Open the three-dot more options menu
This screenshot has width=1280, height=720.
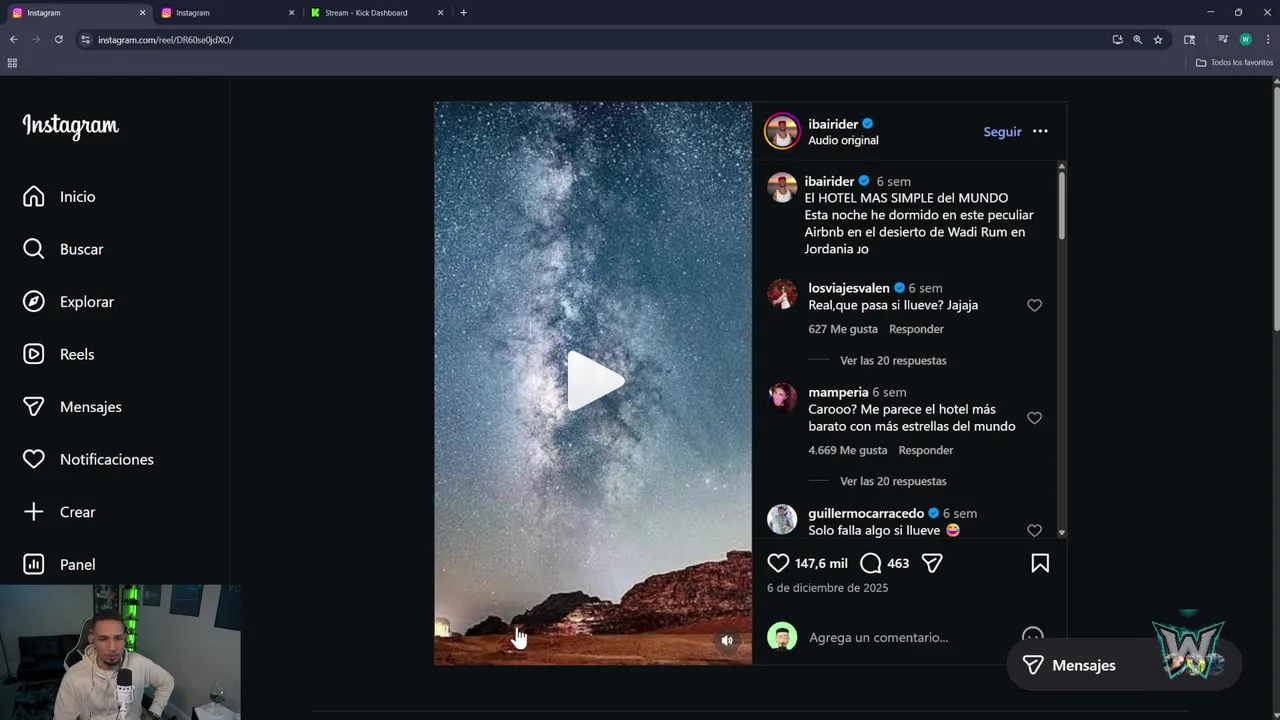pos(1040,132)
